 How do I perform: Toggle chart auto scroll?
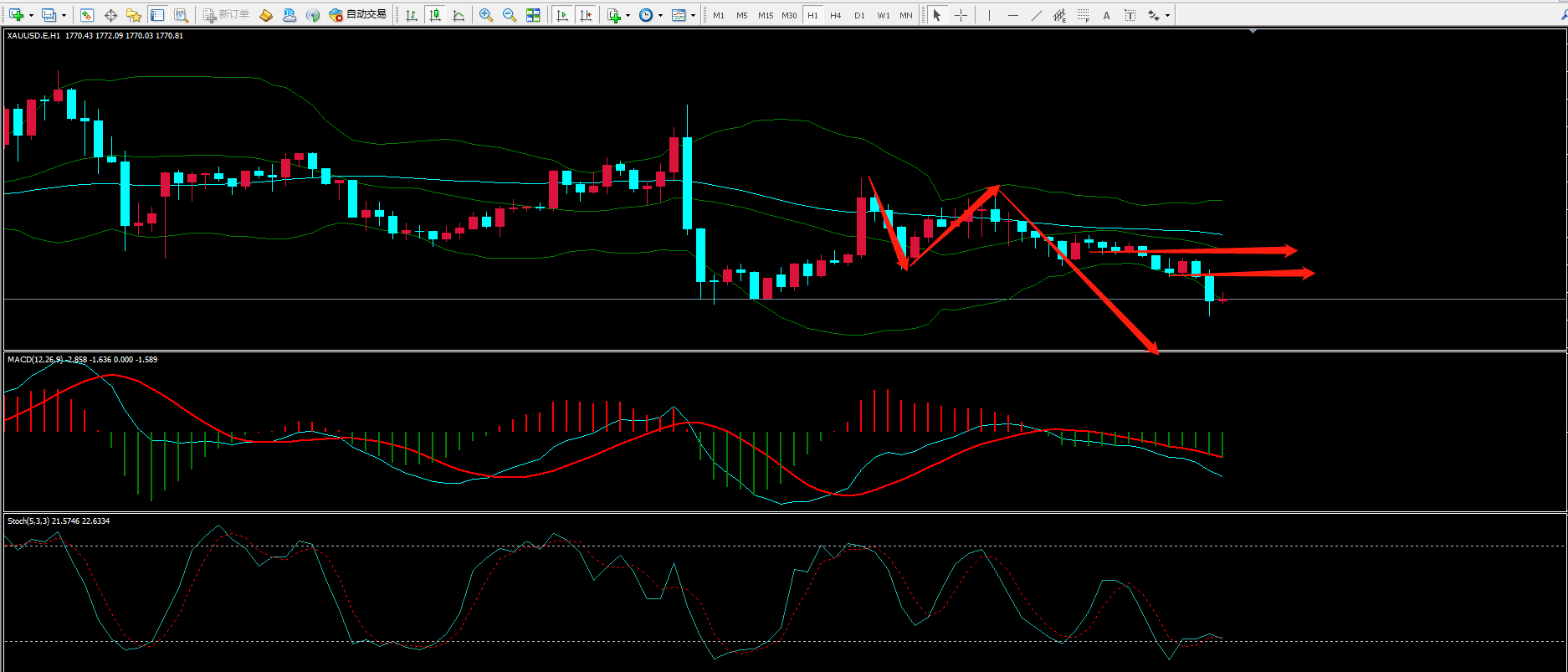click(x=562, y=15)
